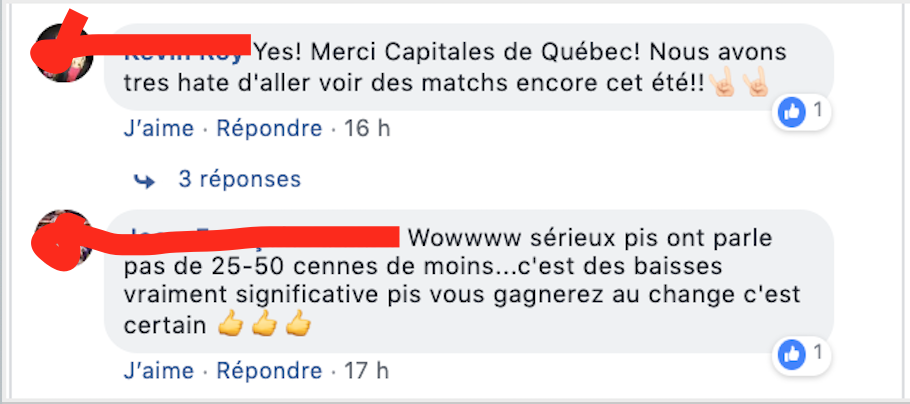Click the blue like reaction icon on the Capitales de Québec comment
910x404 pixels.
click(792, 112)
